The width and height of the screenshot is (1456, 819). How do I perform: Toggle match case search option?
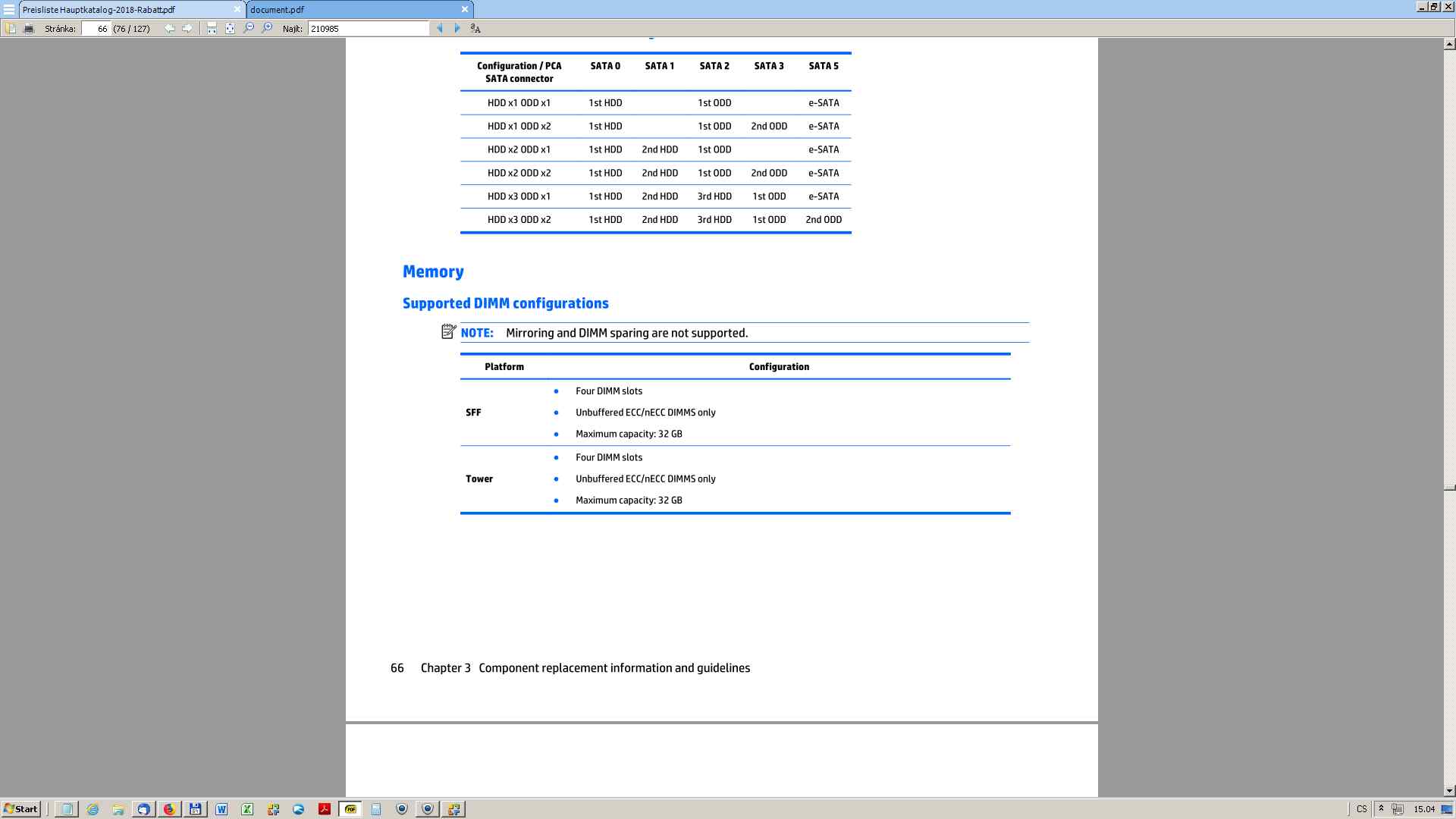click(x=475, y=29)
